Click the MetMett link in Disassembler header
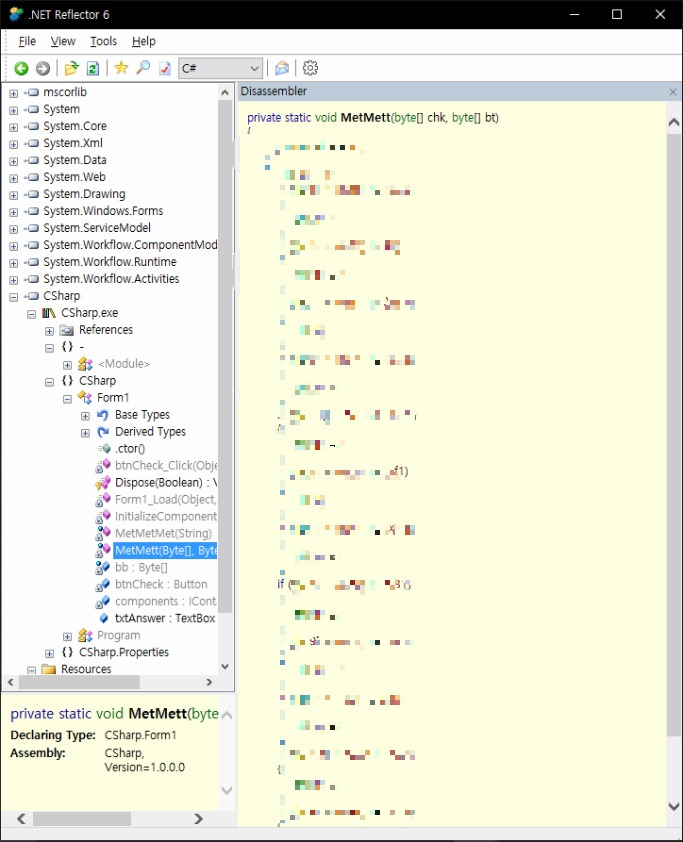This screenshot has width=683, height=842. [x=365, y=118]
